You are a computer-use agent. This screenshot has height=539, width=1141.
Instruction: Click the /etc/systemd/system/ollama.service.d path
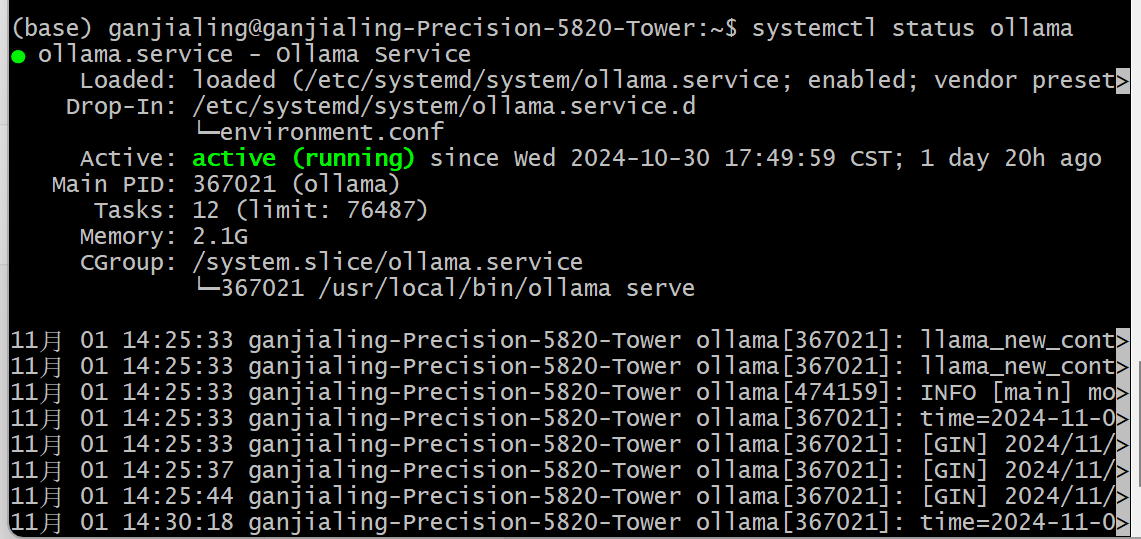[x=444, y=107]
